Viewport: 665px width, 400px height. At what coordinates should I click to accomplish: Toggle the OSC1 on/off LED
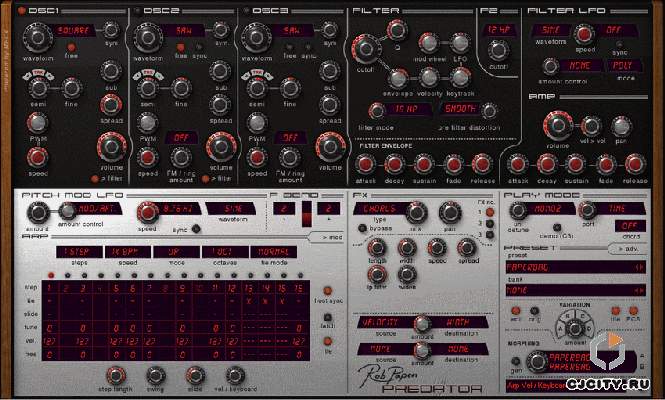click(21, 11)
